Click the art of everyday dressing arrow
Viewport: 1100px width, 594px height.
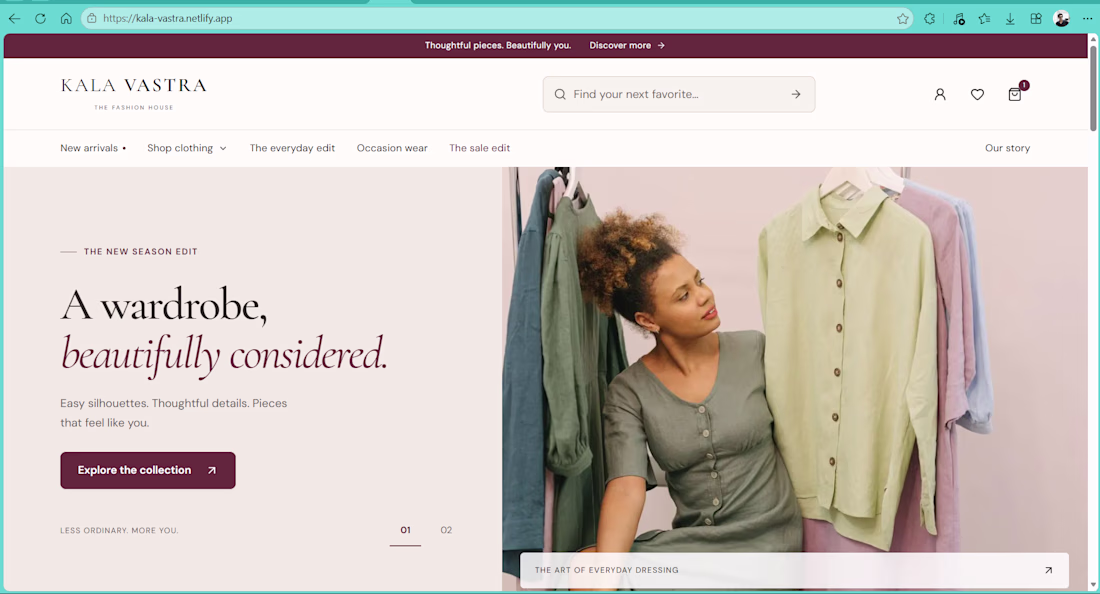pyautogui.click(x=1048, y=570)
